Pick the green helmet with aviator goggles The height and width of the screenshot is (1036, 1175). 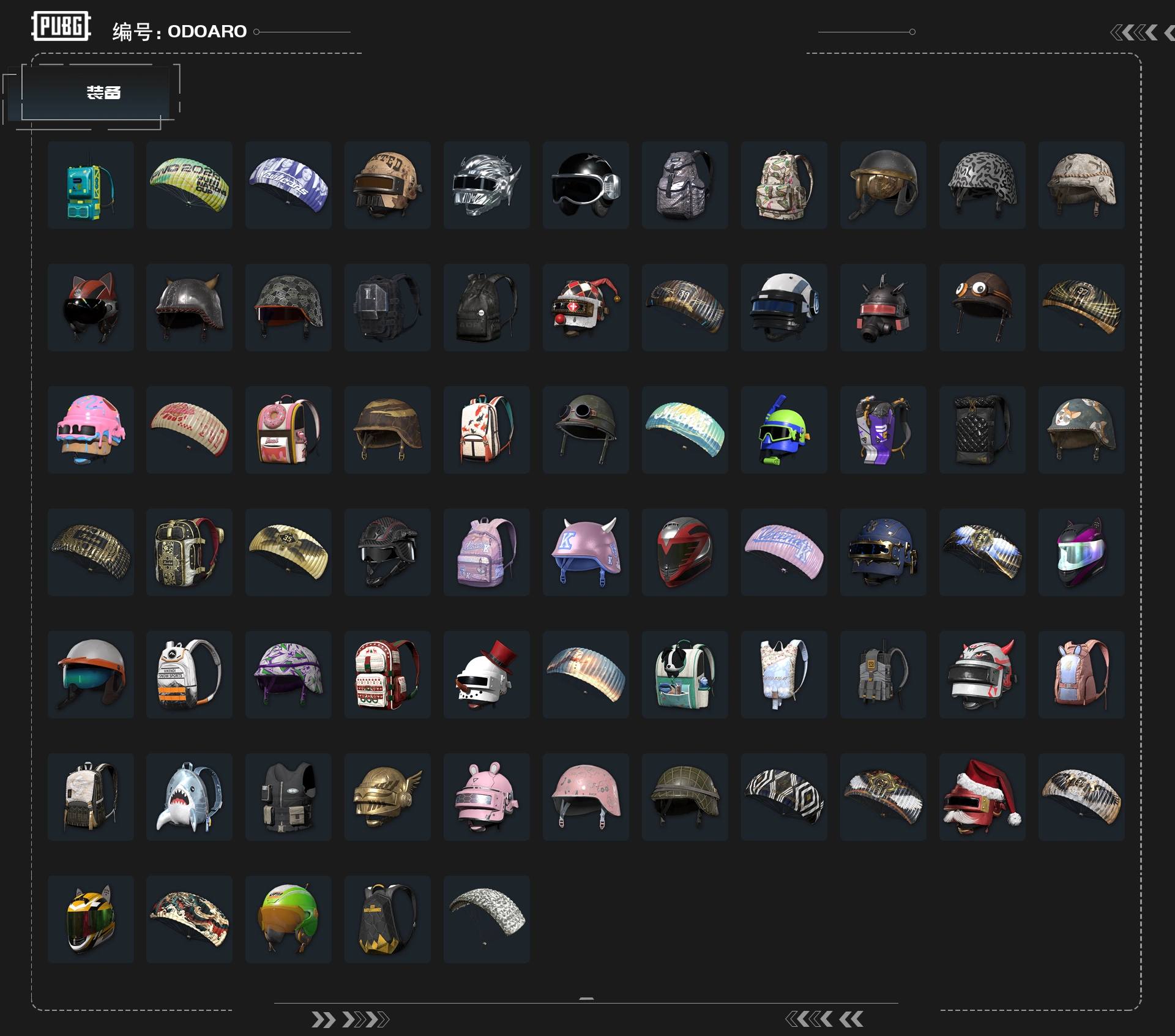586,430
